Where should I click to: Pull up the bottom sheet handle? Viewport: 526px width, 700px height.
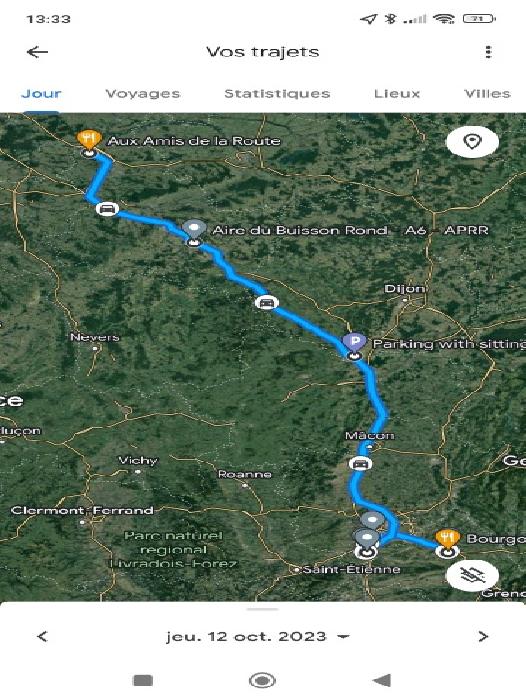coord(263,609)
